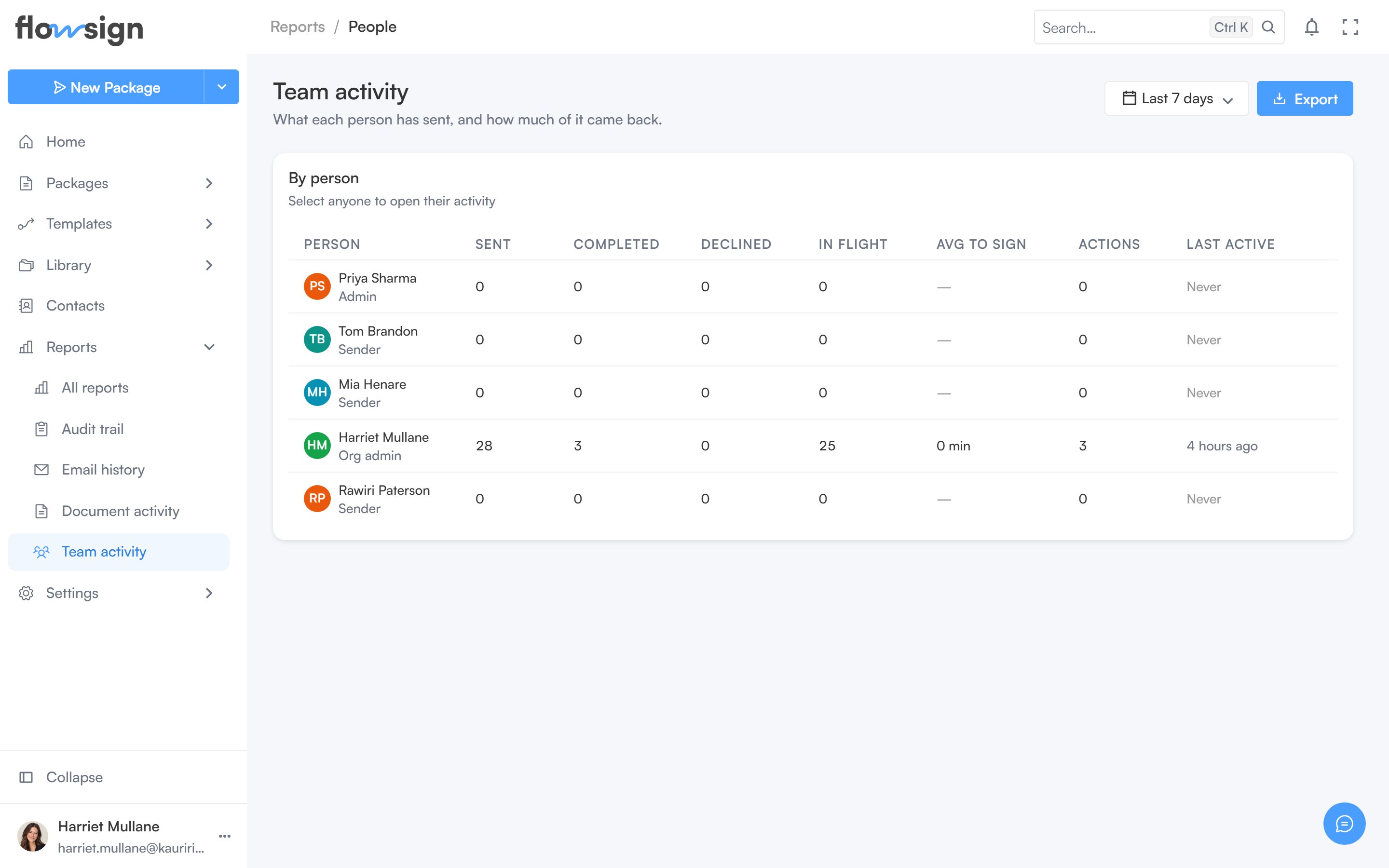
Task: Open Harriet Mullane's name in table
Action: [x=383, y=437]
